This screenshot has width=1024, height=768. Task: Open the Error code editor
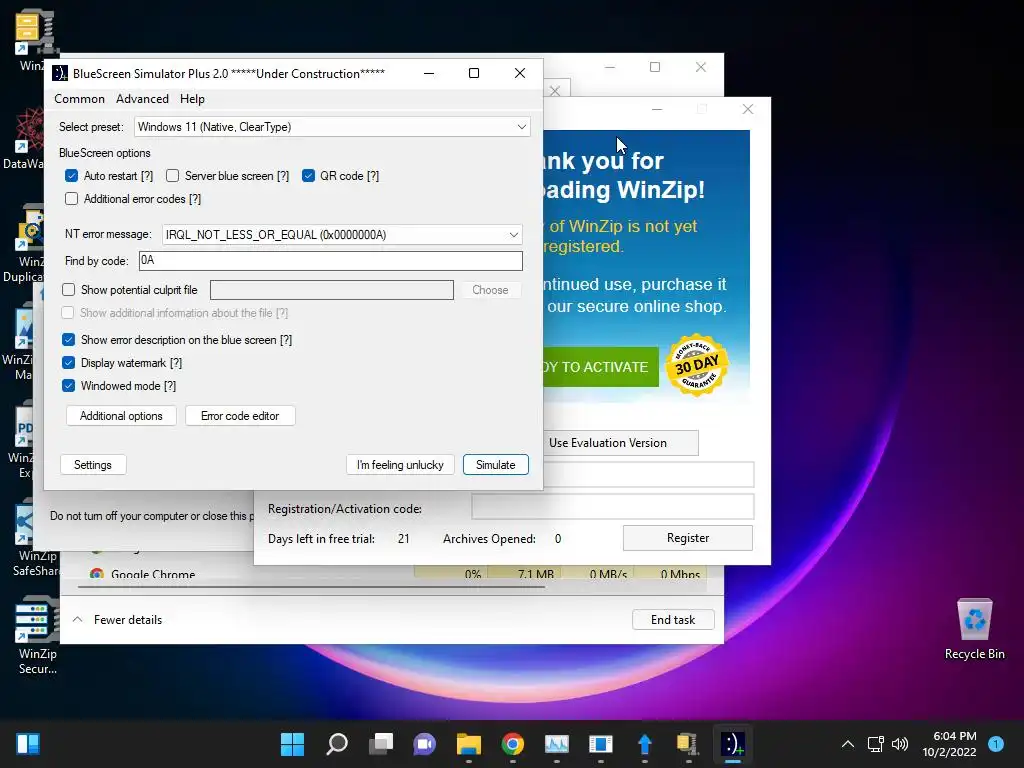(240, 416)
